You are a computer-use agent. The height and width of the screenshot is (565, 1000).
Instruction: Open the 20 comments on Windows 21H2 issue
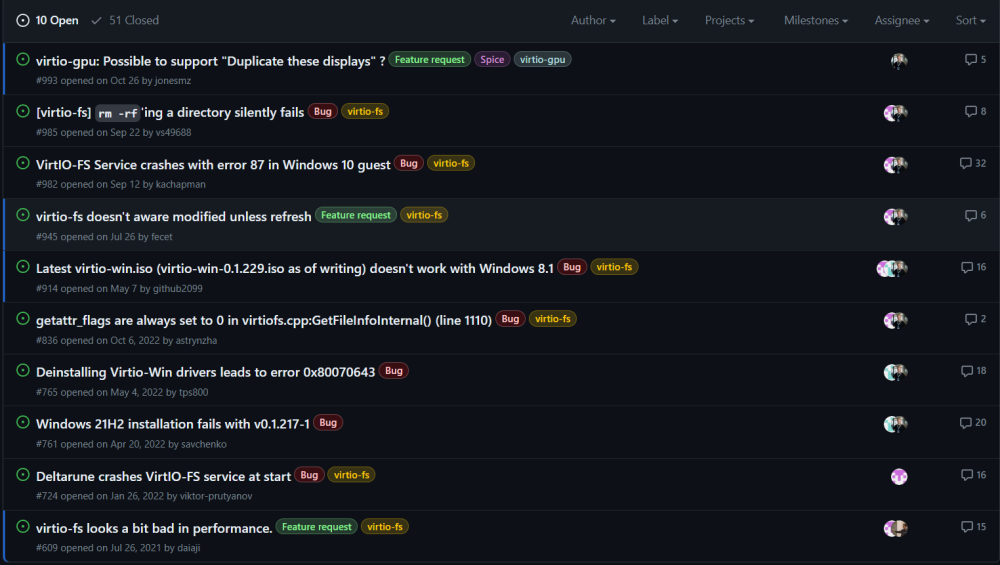tap(973, 422)
